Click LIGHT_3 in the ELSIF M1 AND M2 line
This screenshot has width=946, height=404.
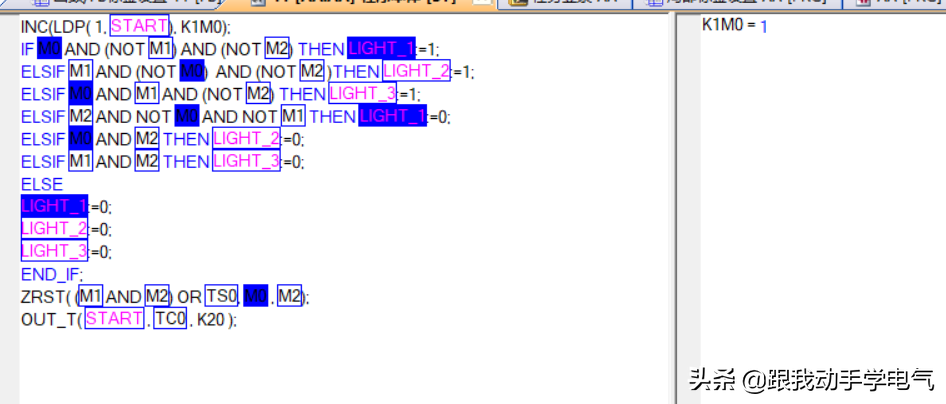tap(245, 162)
